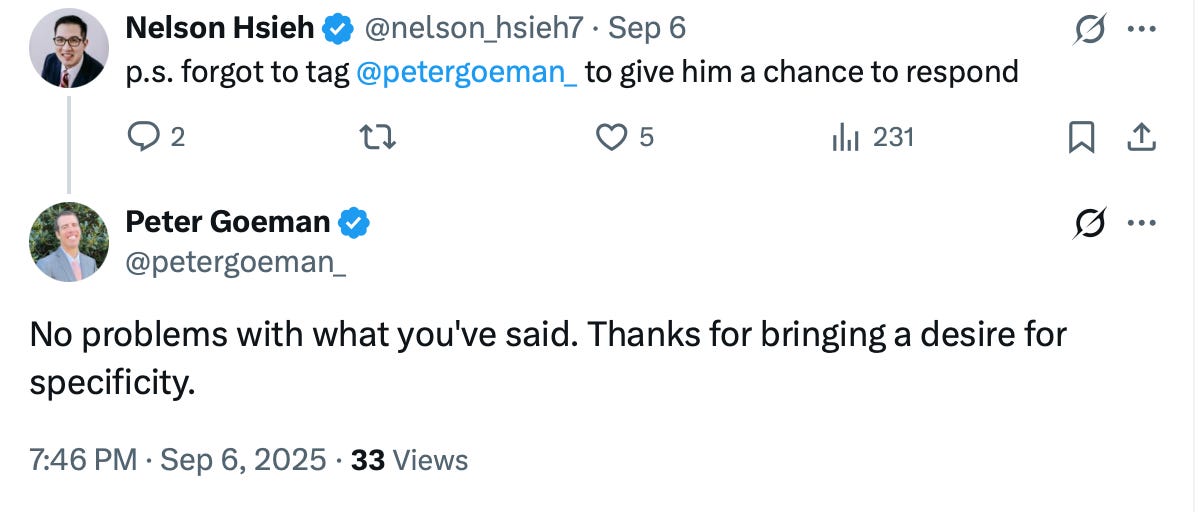Screen dimensions: 1198x512
Task: Click the @nelson_hsieh7 handle
Action: click(473, 29)
